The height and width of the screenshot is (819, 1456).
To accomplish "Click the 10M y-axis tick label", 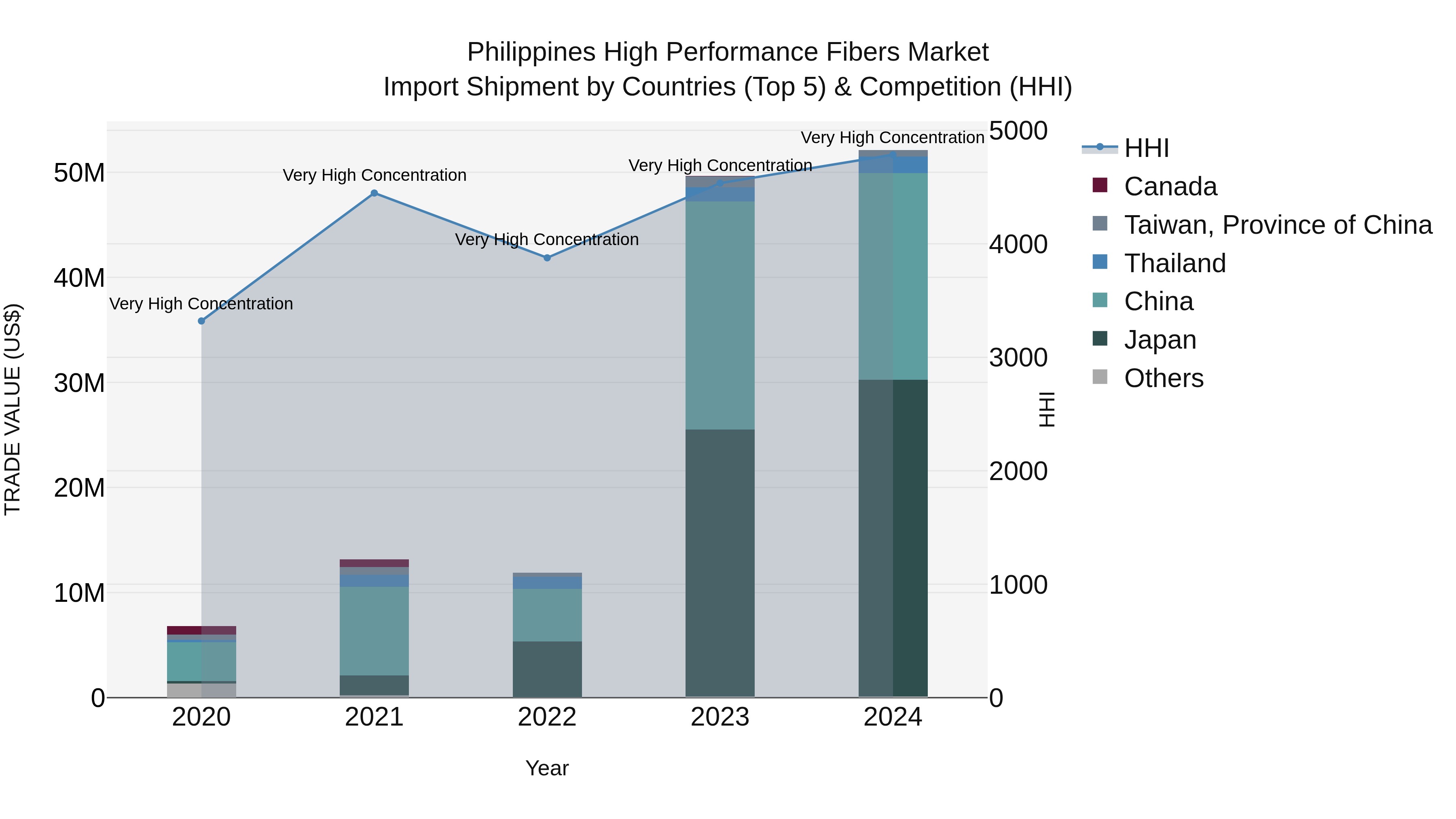I will point(79,593).
